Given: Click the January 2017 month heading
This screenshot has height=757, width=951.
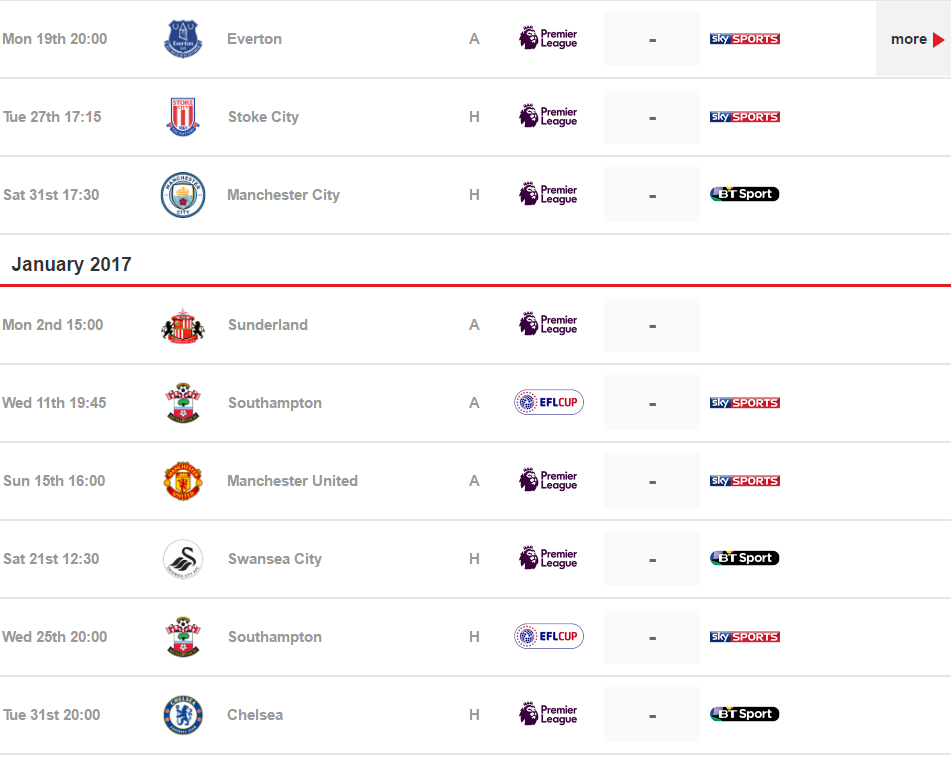Looking at the screenshot, I should (x=71, y=265).
